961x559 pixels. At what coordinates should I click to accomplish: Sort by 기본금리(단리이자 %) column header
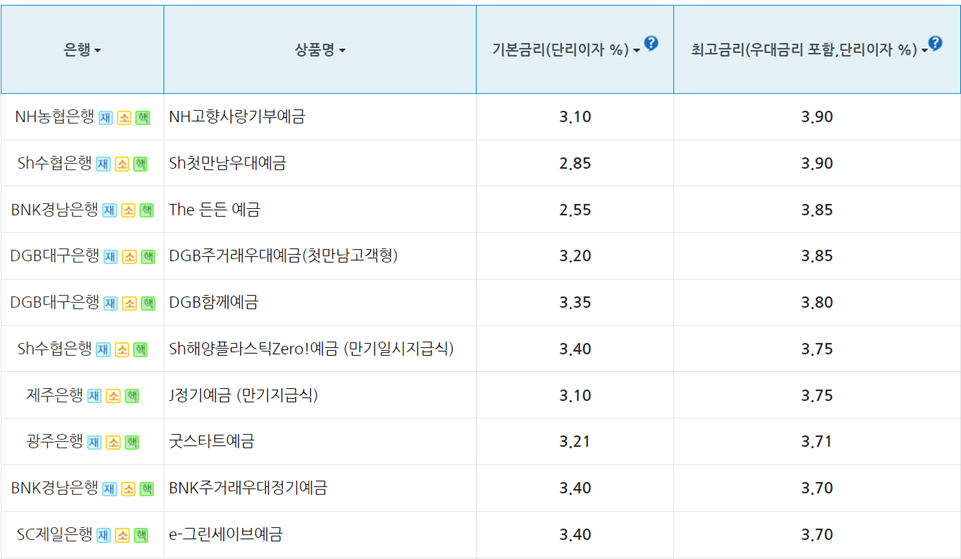566,50
